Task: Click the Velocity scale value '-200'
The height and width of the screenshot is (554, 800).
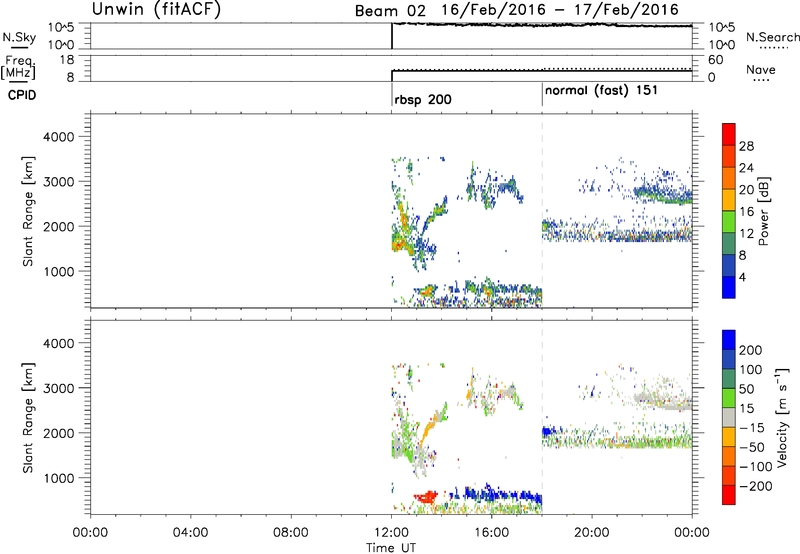Action: click(x=755, y=486)
